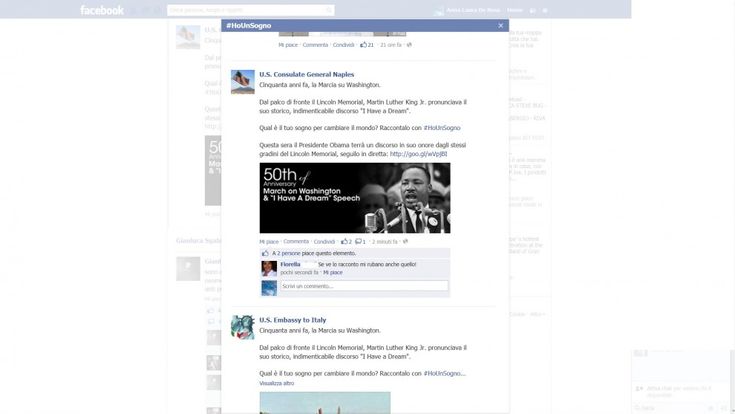Click Mi piace under the Consulate Naples post

pos(269,242)
